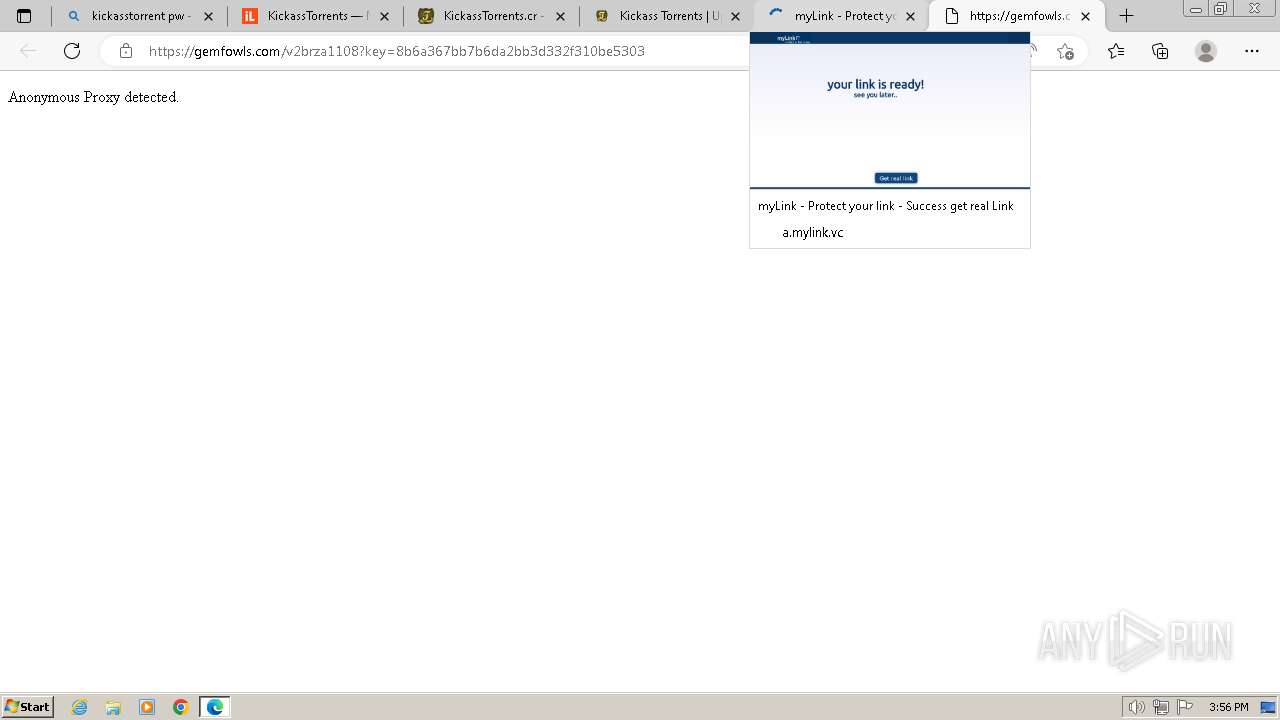Viewport: 1280px width, 720px height.
Task: Switch to the KickassTorrents orange iL tab
Action: pyautogui.click(x=315, y=16)
